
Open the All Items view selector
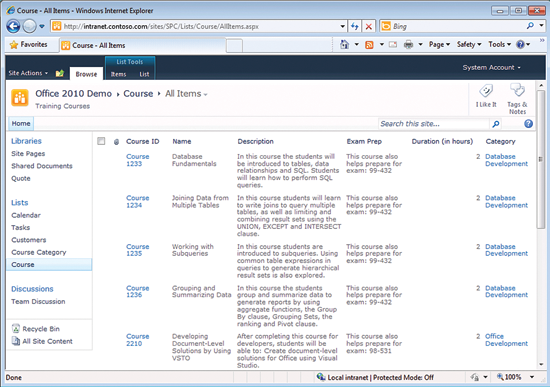click(x=186, y=94)
